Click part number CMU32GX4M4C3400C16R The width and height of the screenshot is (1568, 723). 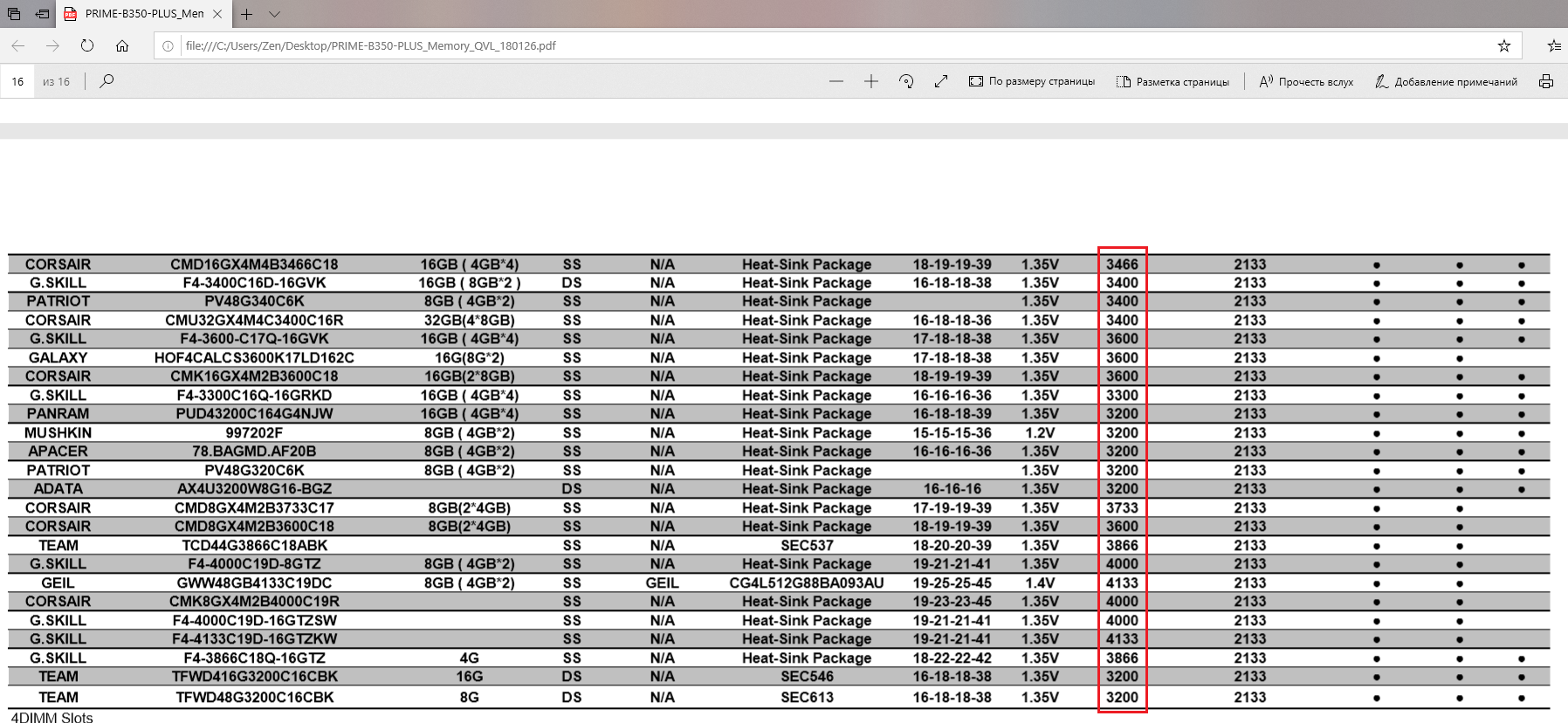tap(254, 320)
